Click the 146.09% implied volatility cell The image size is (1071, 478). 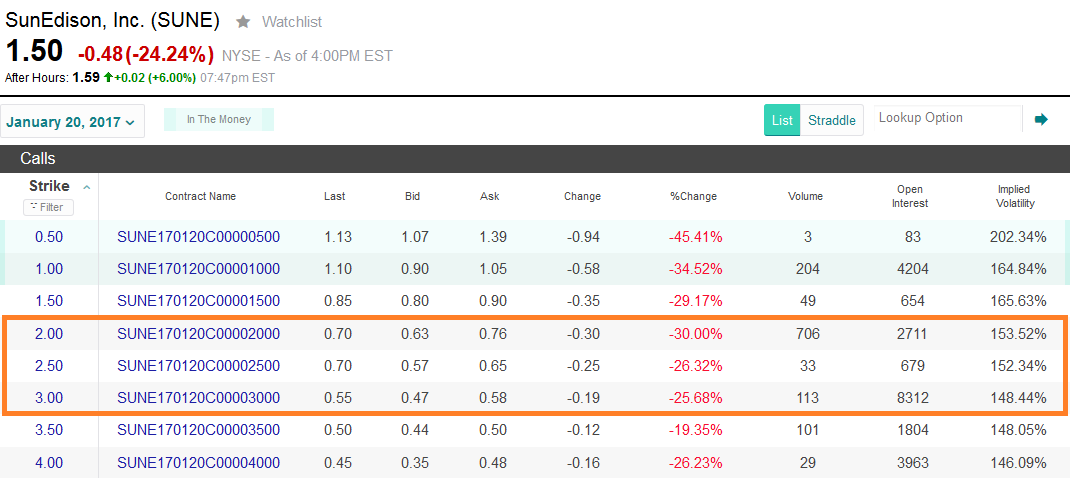click(x=1018, y=462)
